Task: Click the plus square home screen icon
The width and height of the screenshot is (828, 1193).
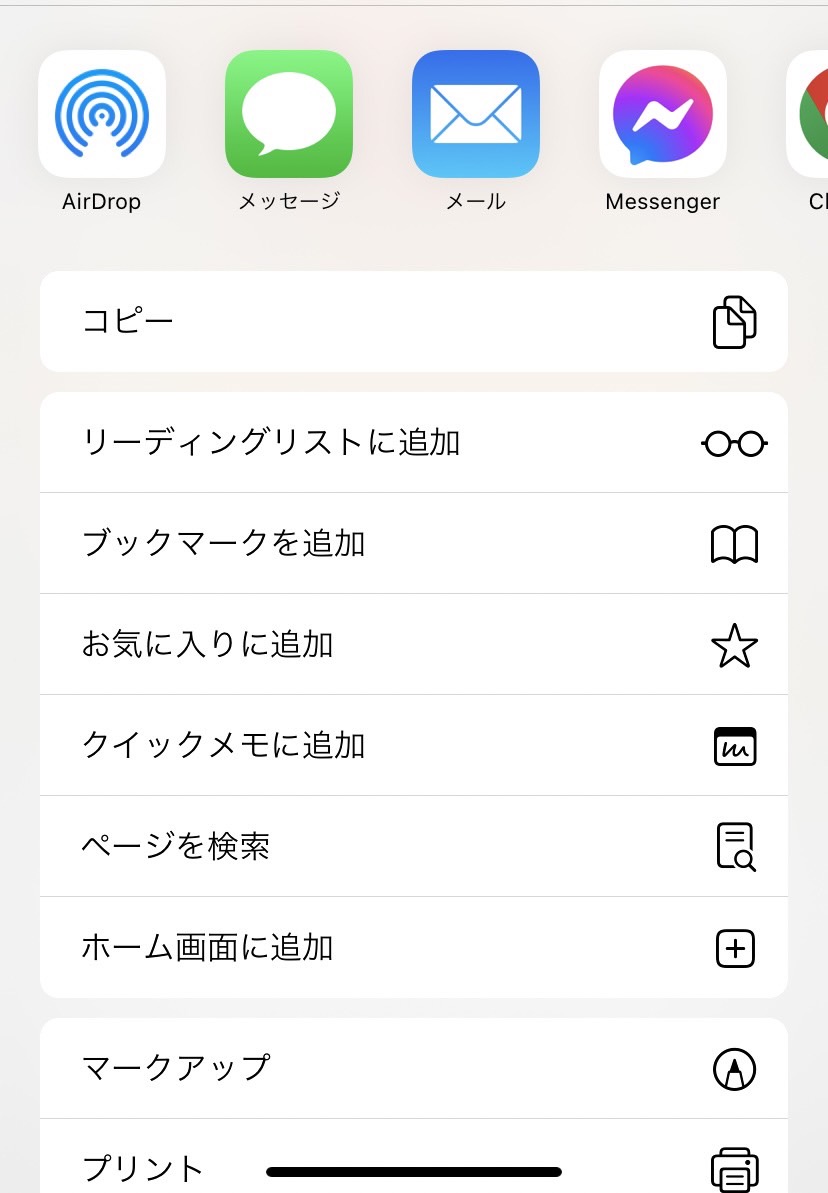Action: (x=735, y=948)
